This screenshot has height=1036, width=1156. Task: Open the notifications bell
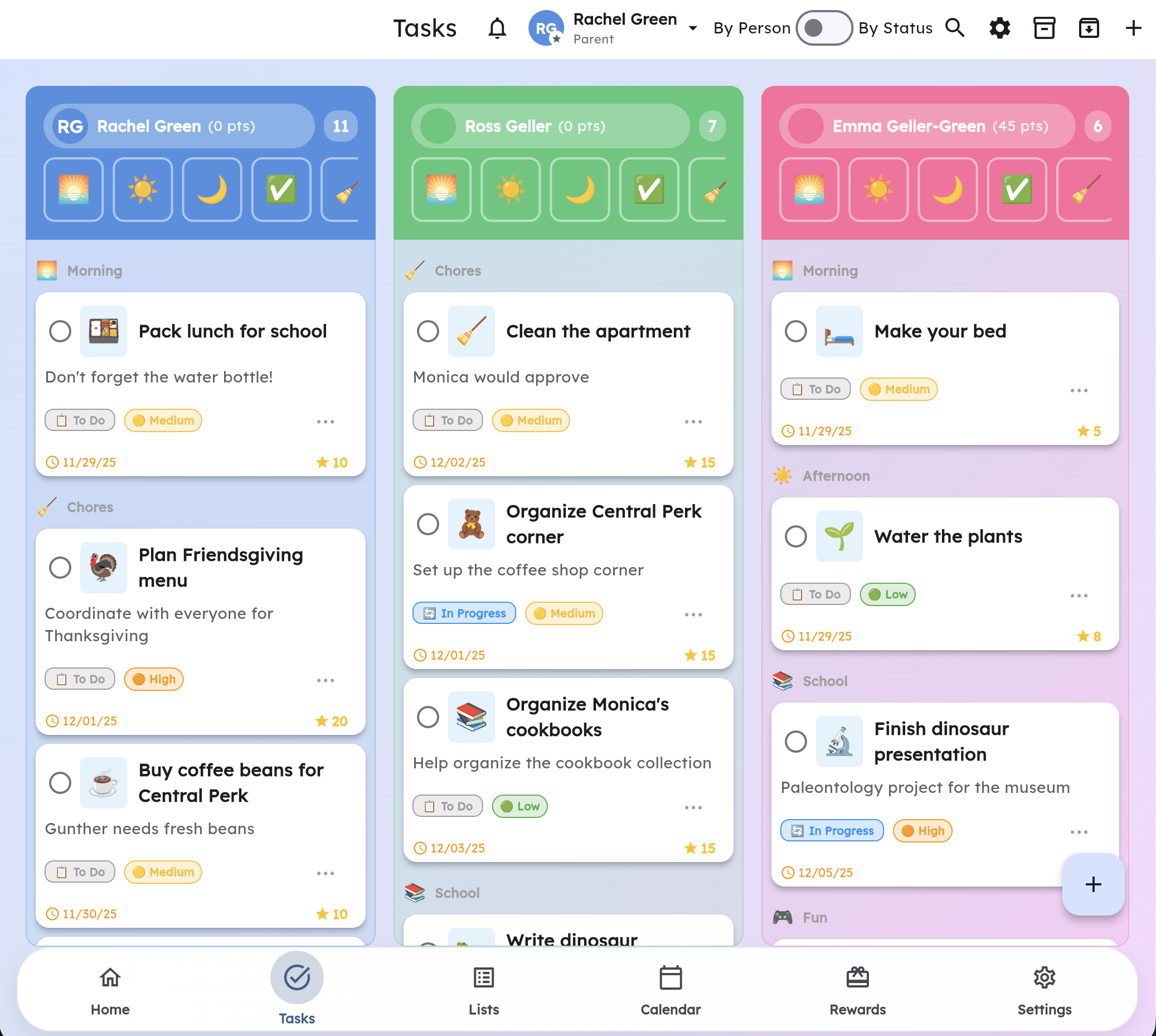point(497,28)
